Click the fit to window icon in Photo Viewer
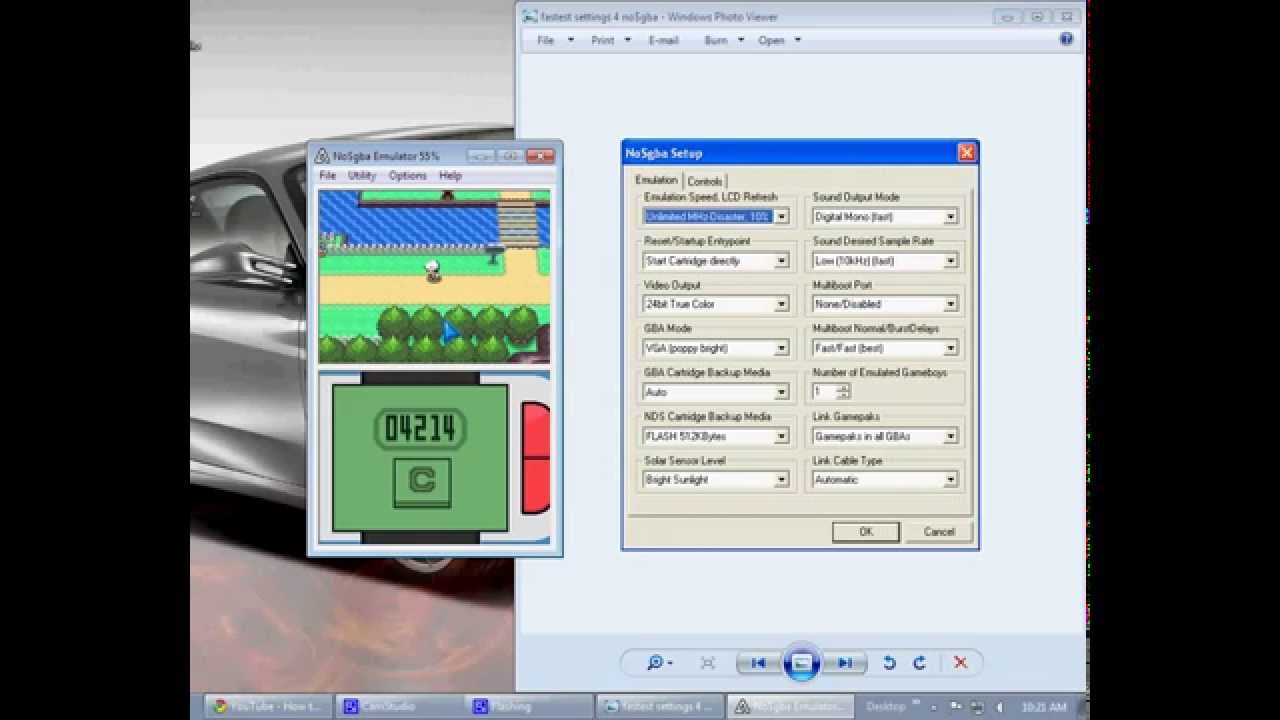1280x720 pixels. click(x=708, y=662)
